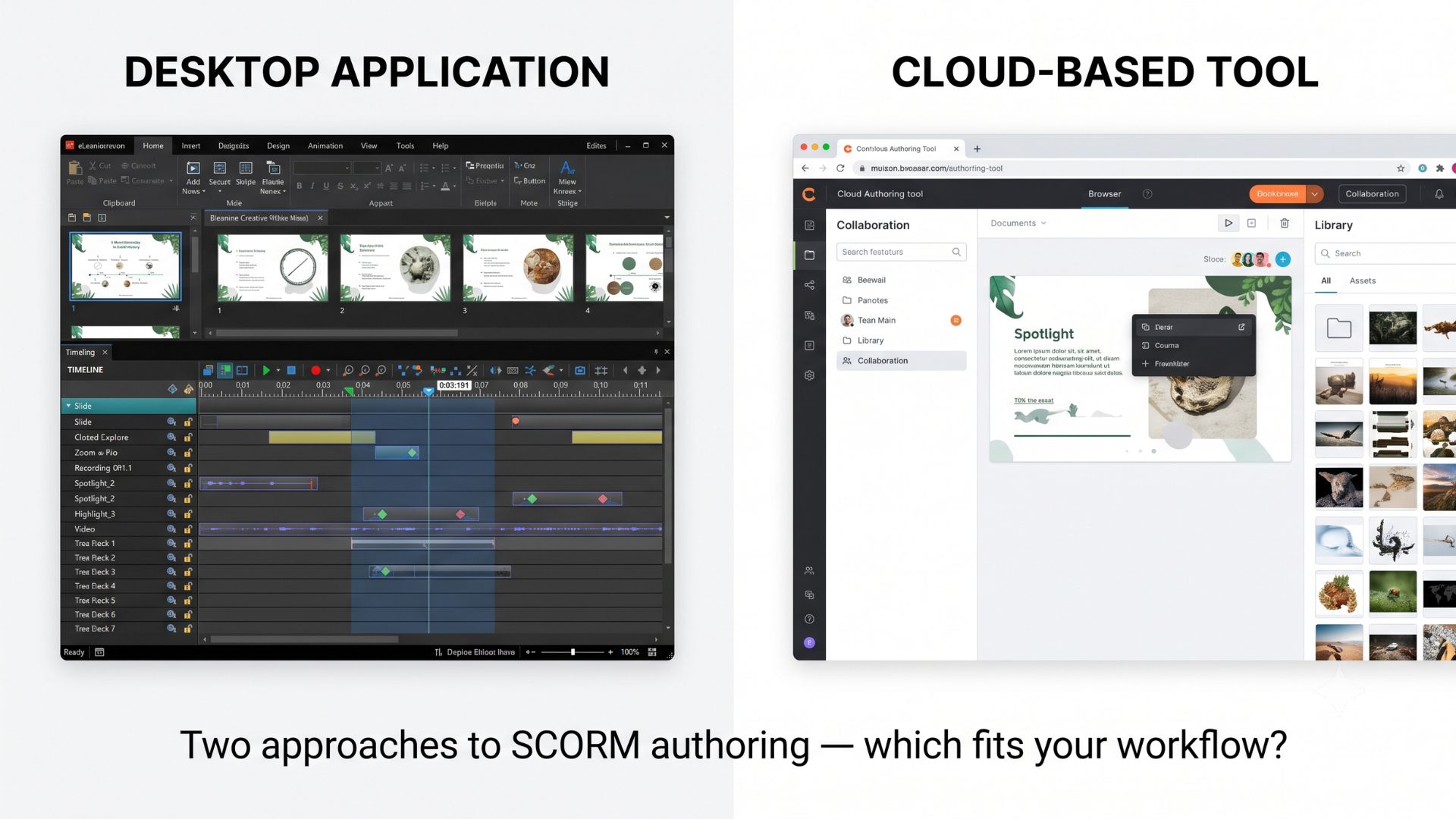Viewport: 1456px width, 819px height.
Task: Start recording with the red record button
Action: coord(315,370)
